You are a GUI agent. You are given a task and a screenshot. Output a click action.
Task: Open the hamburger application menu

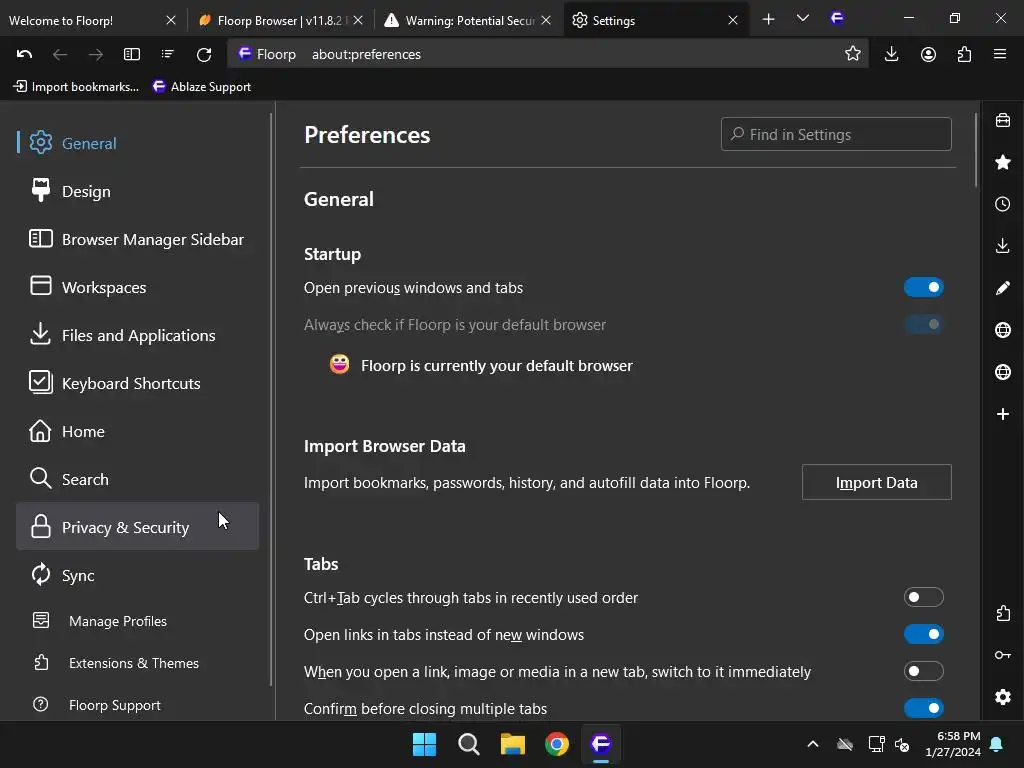tap(1000, 54)
